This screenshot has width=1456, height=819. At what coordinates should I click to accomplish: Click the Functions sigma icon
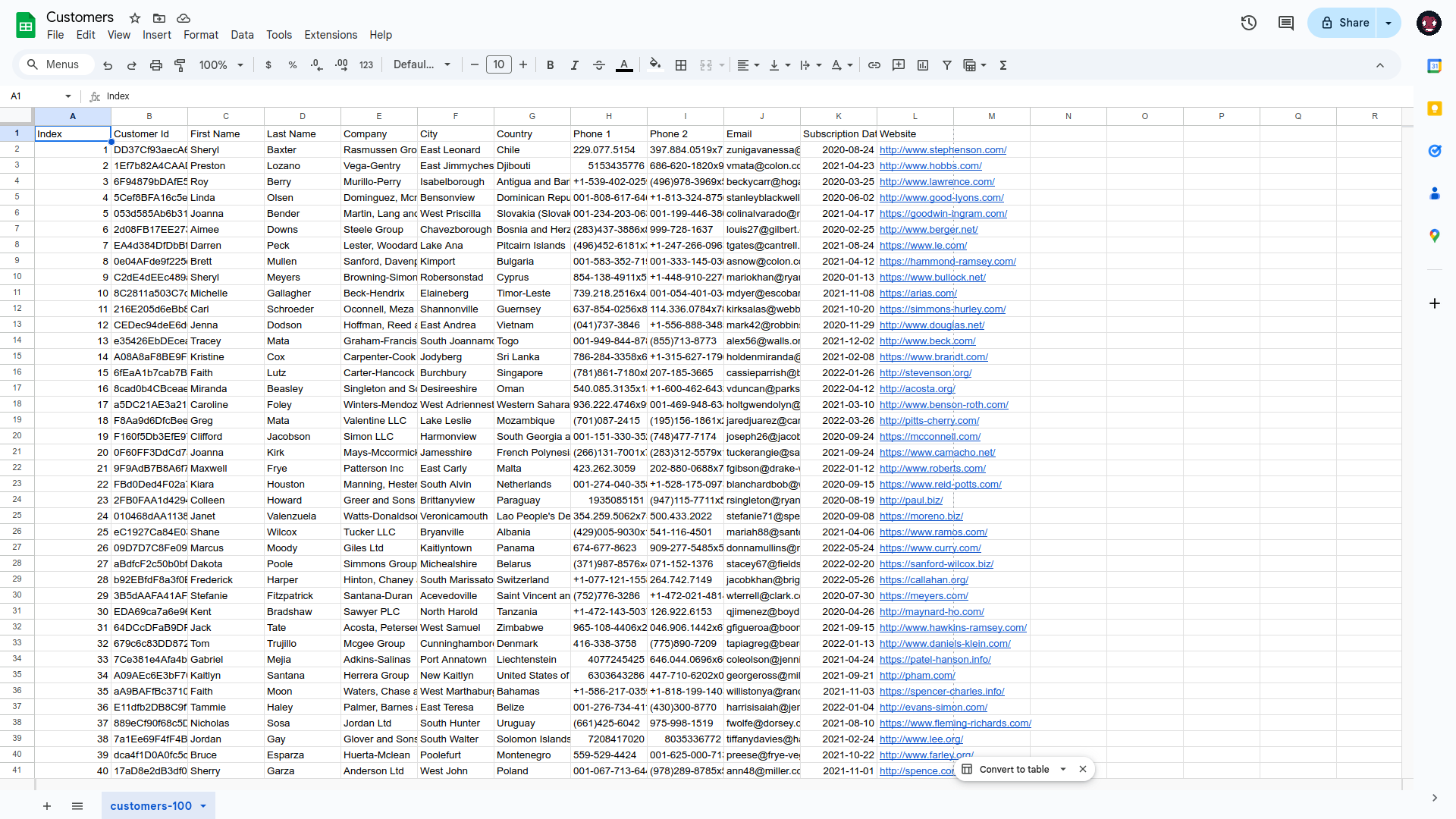click(x=1003, y=65)
